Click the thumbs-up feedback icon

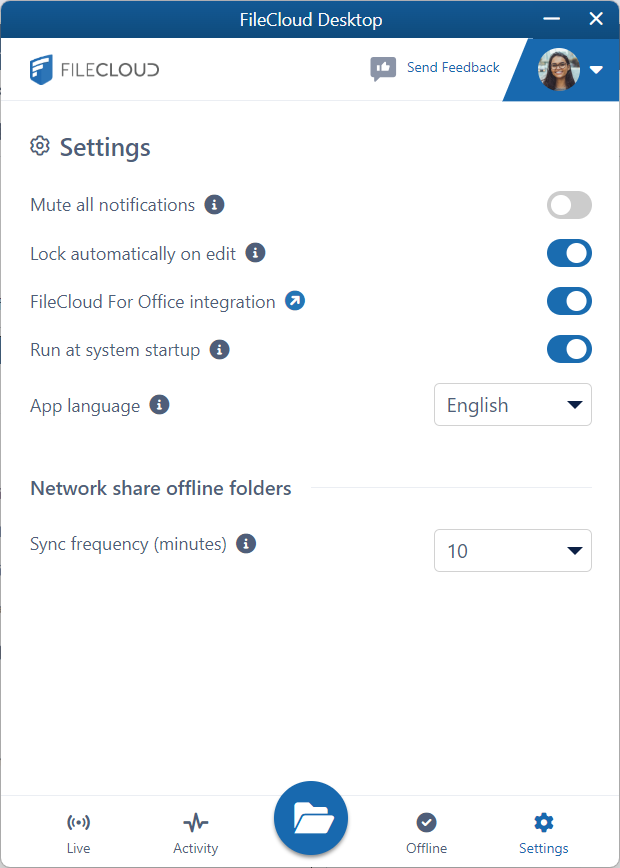tap(383, 68)
